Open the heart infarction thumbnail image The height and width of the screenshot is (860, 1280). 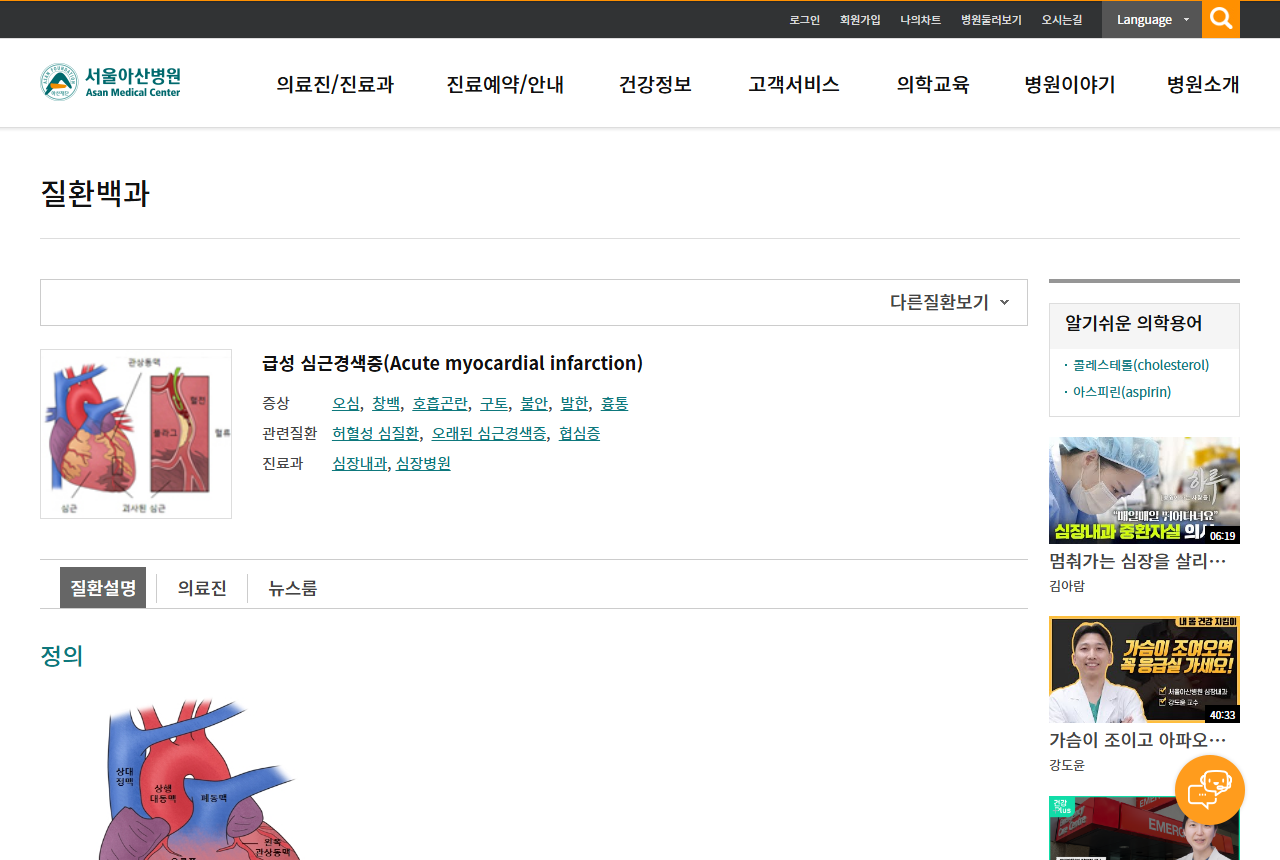click(136, 434)
